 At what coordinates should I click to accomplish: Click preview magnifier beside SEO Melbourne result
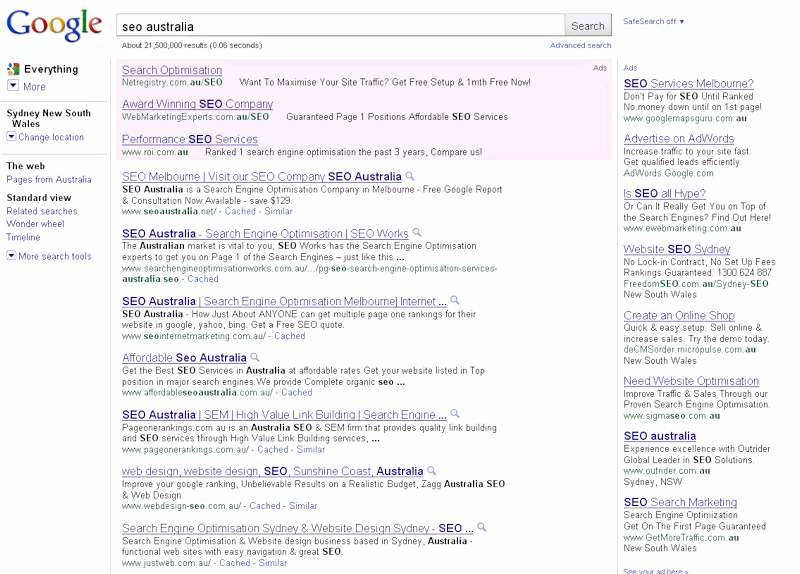(410, 176)
